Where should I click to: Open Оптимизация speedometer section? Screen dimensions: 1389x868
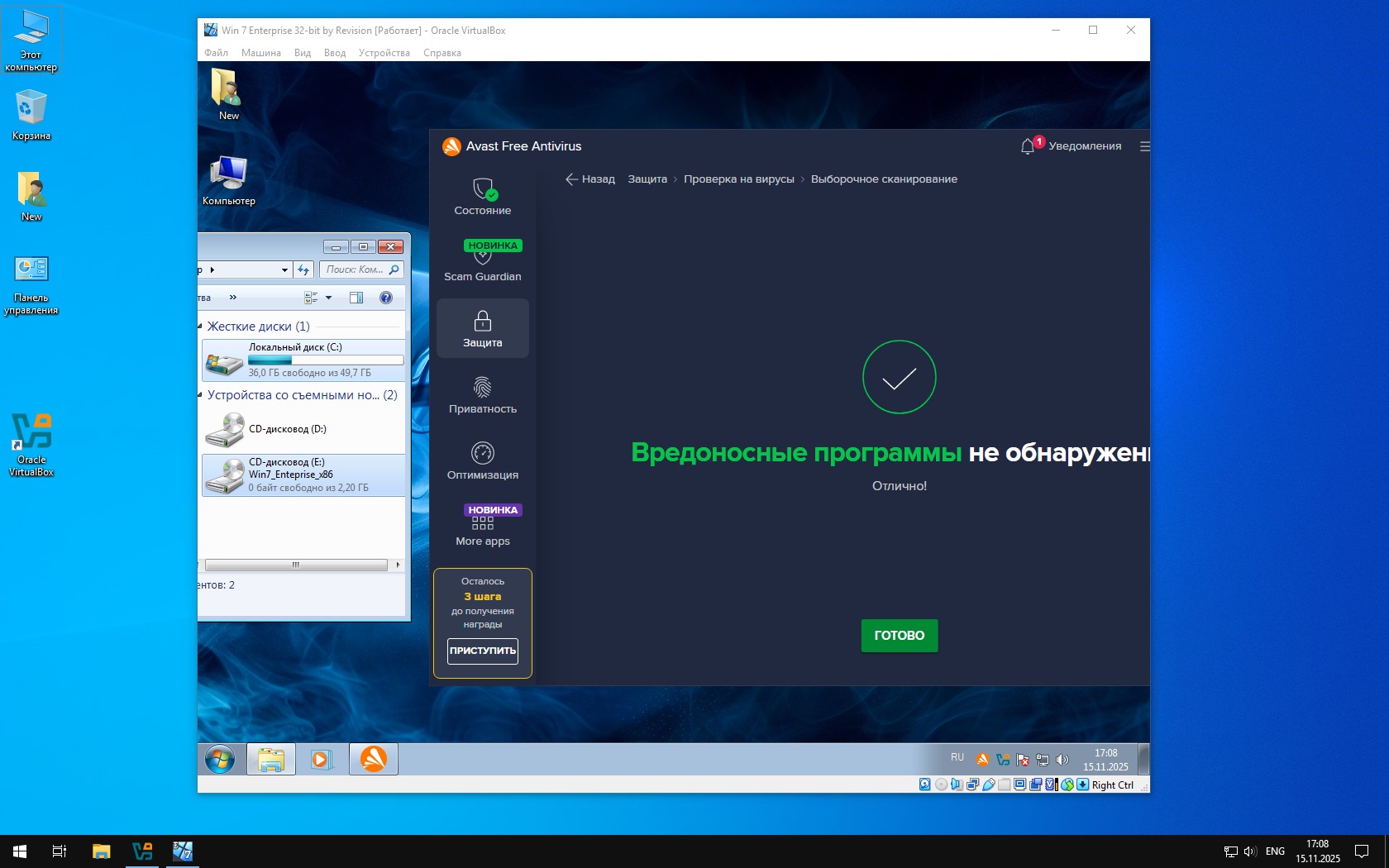(x=483, y=460)
